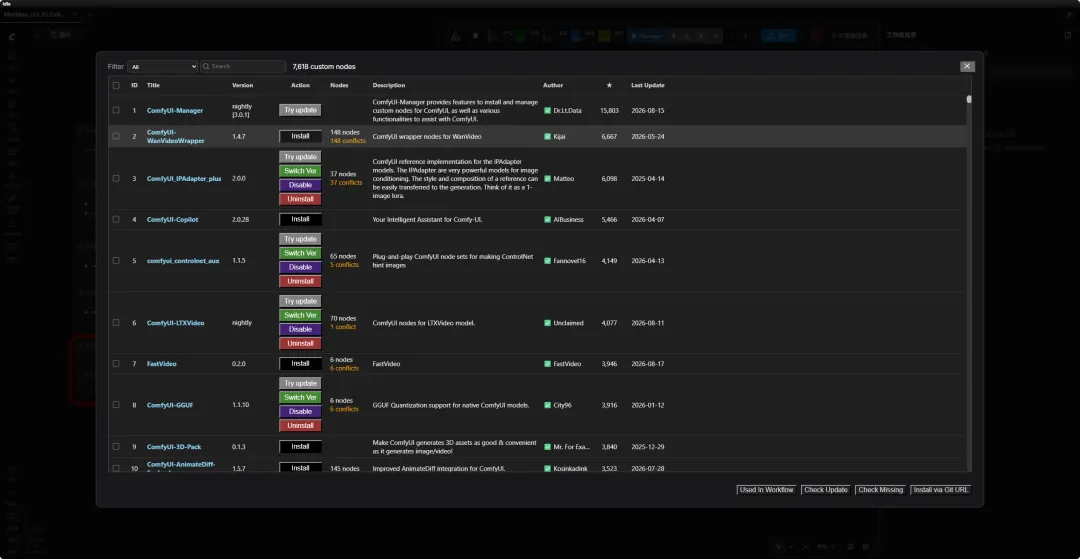
Task: Click the Check Update button
Action: 826,490
